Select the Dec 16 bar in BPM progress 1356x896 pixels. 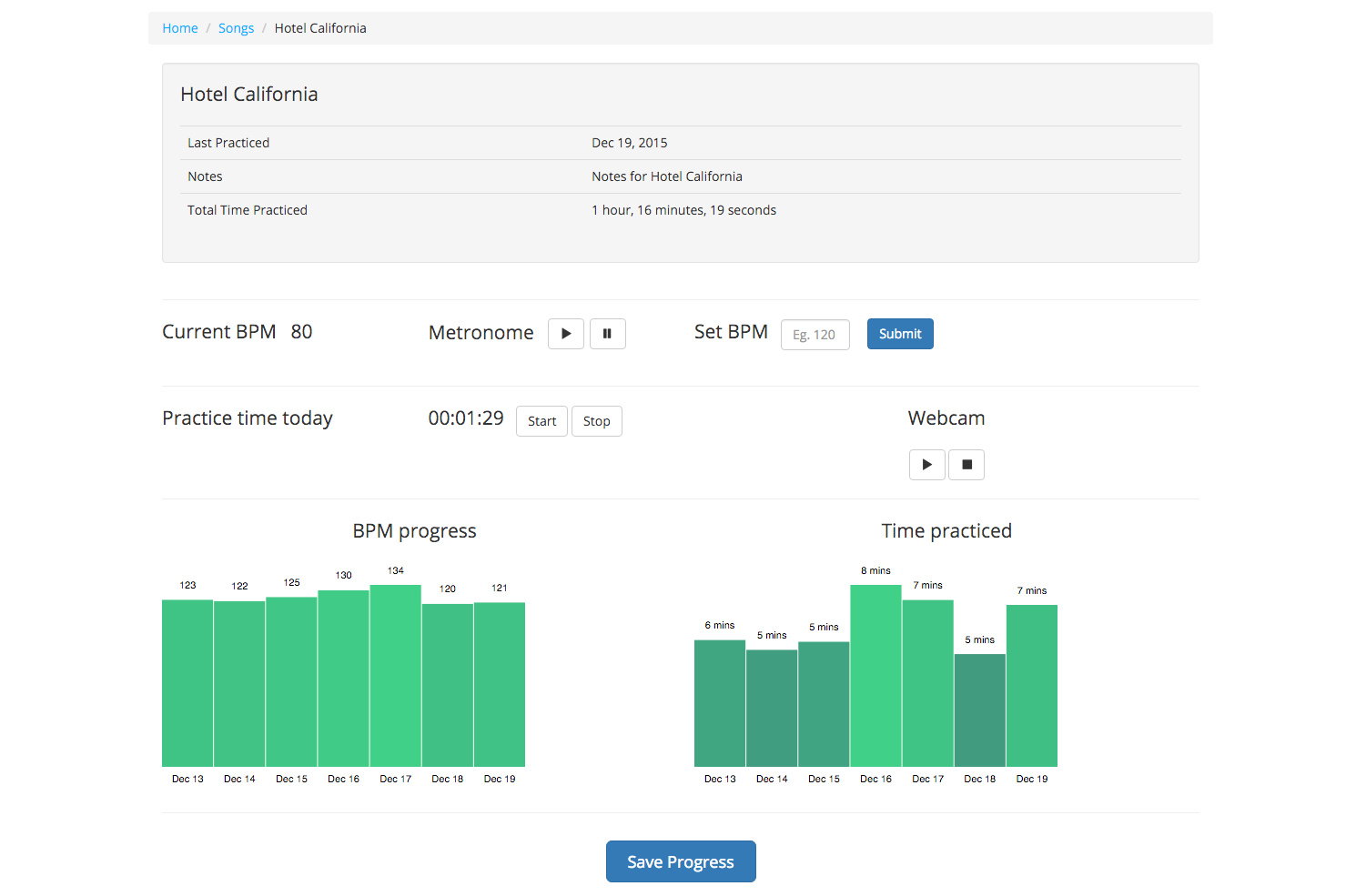point(343,679)
